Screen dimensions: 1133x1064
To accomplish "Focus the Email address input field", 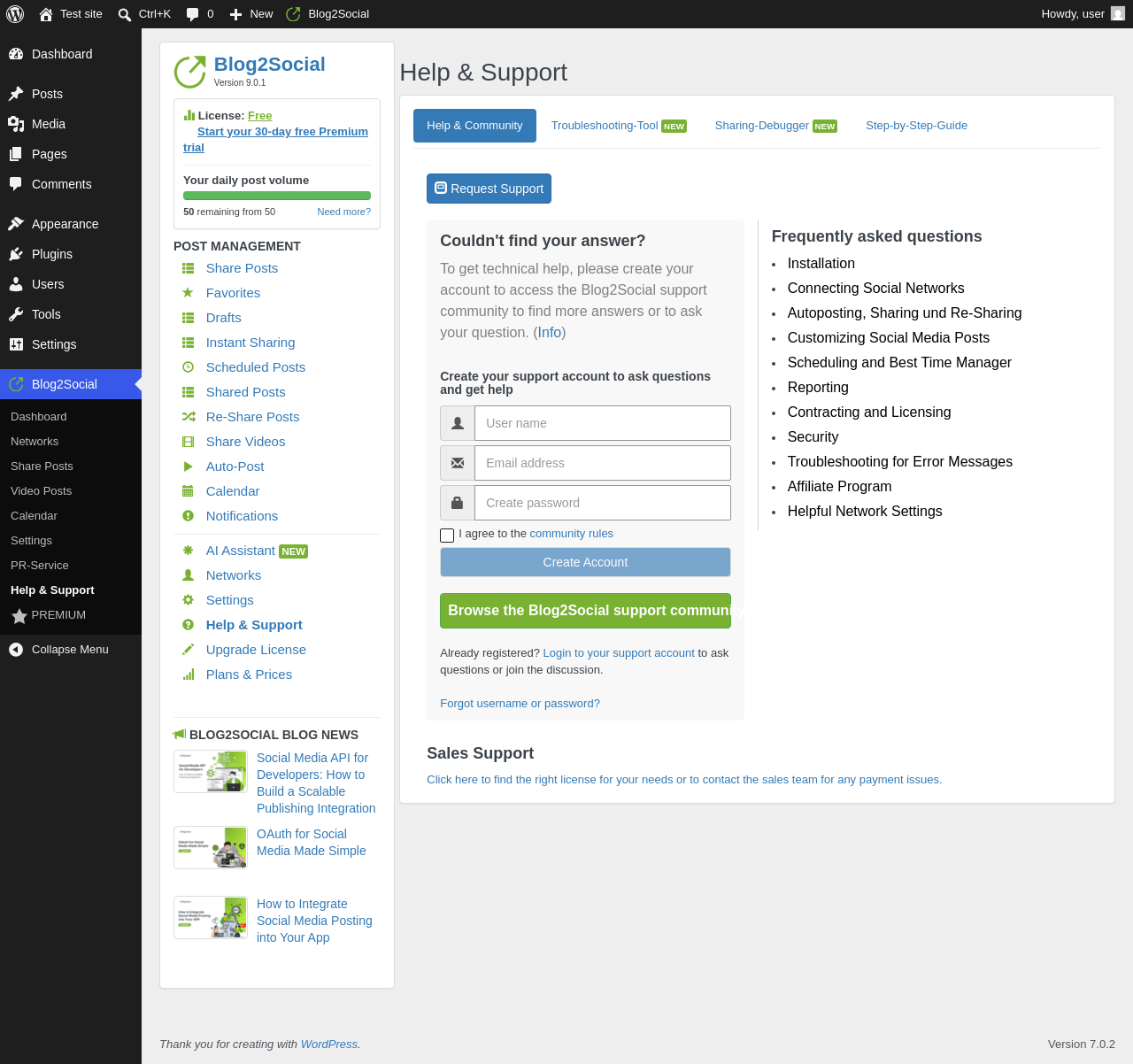I will tap(603, 463).
